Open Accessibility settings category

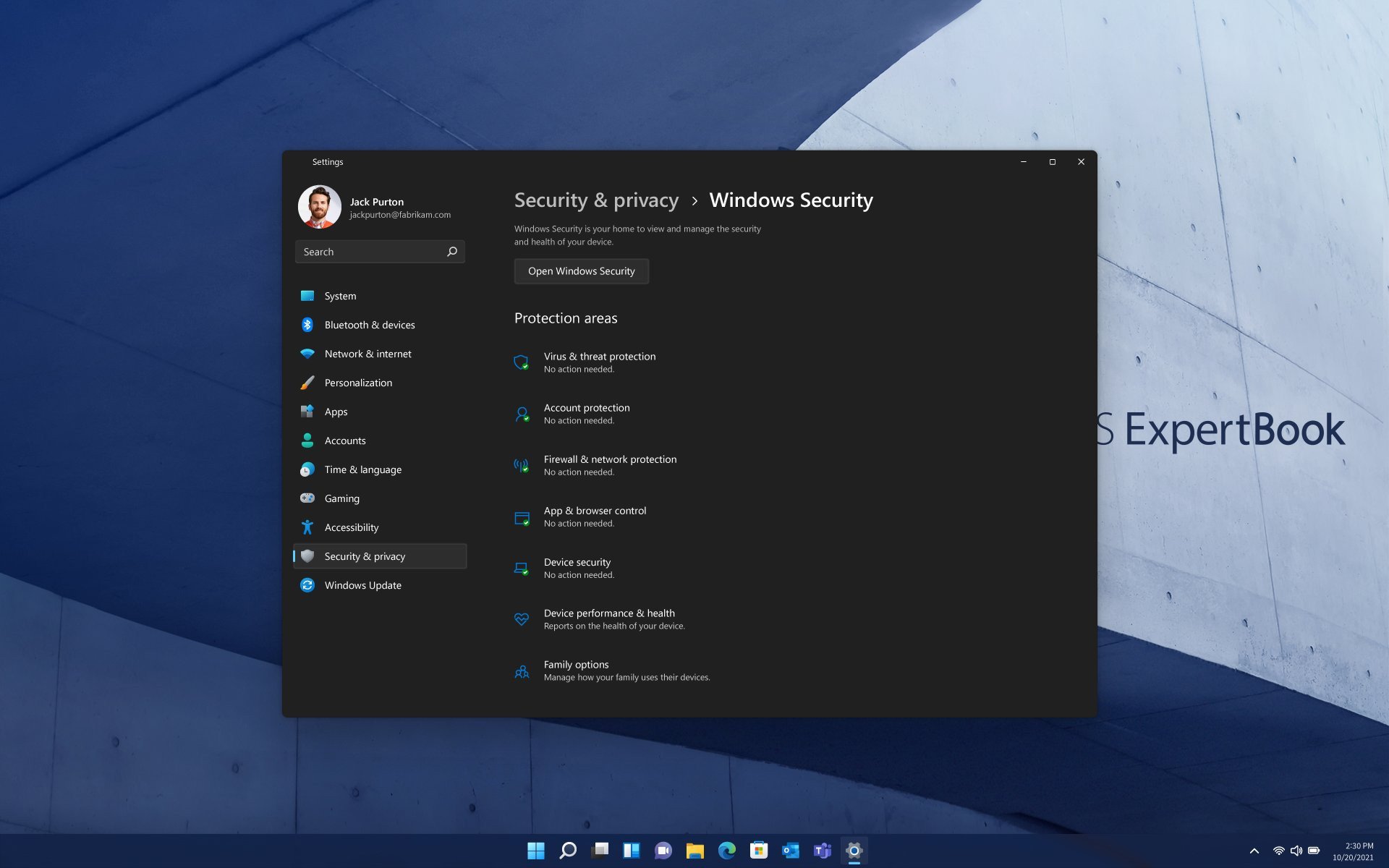click(351, 527)
